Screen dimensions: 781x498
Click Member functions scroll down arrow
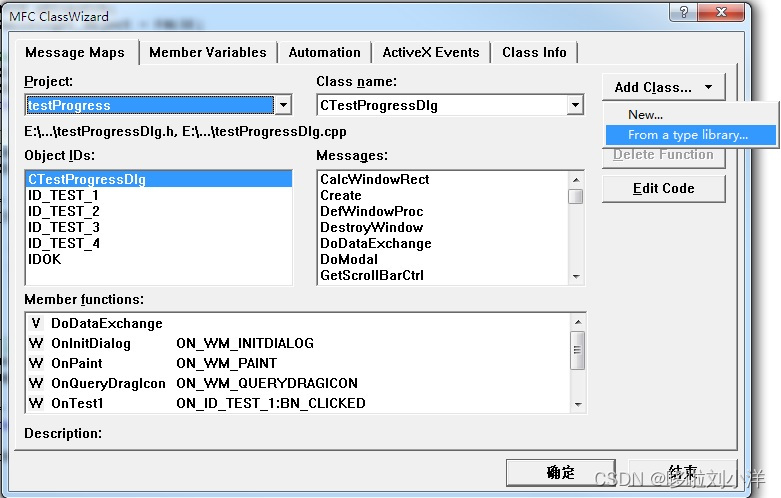pos(578,404)
